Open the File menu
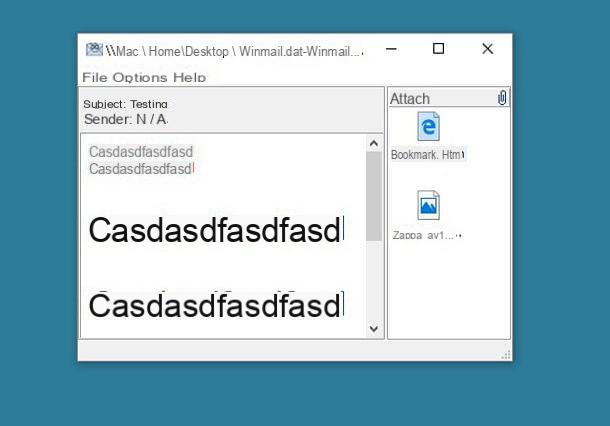The width and height of the screenshot is (610, 426). coord(95,77)
